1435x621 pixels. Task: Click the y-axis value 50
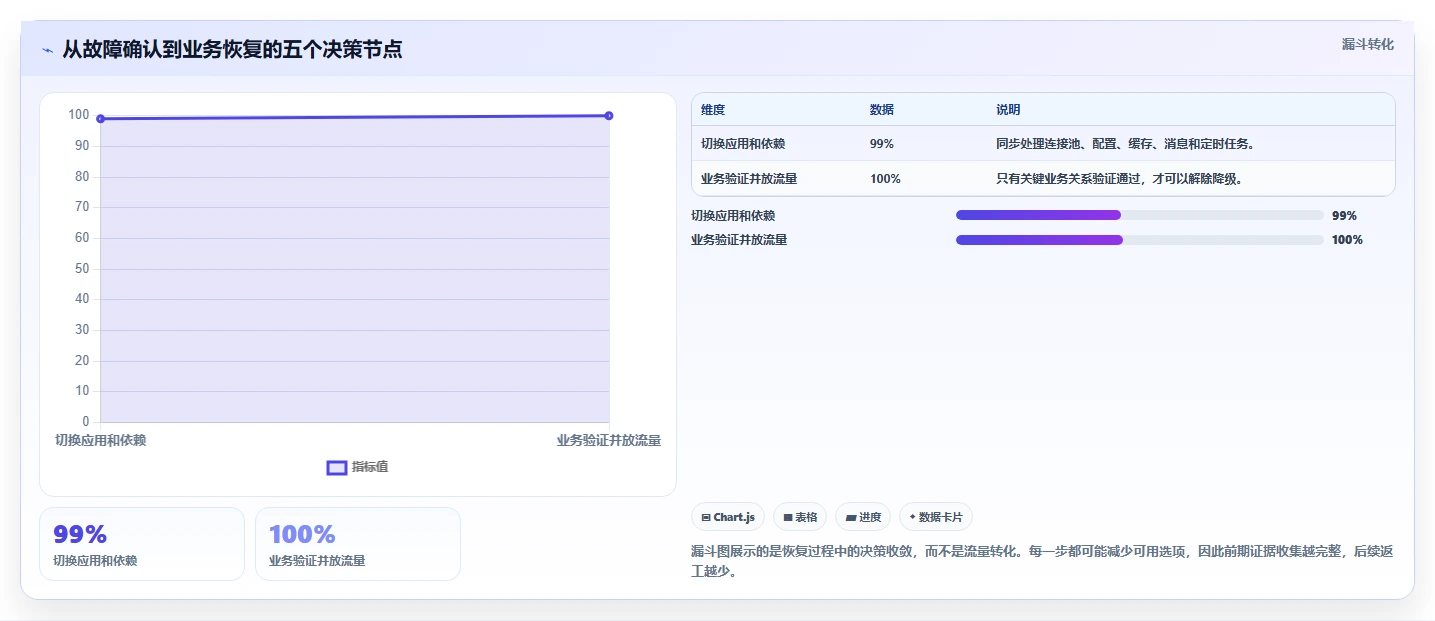tap(82, 269)
